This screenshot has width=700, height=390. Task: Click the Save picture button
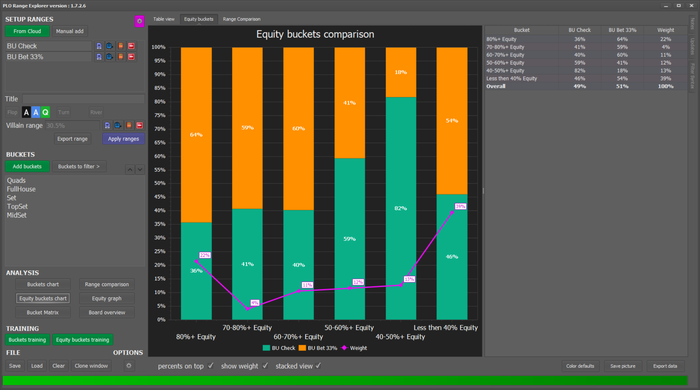click(623, 366)
